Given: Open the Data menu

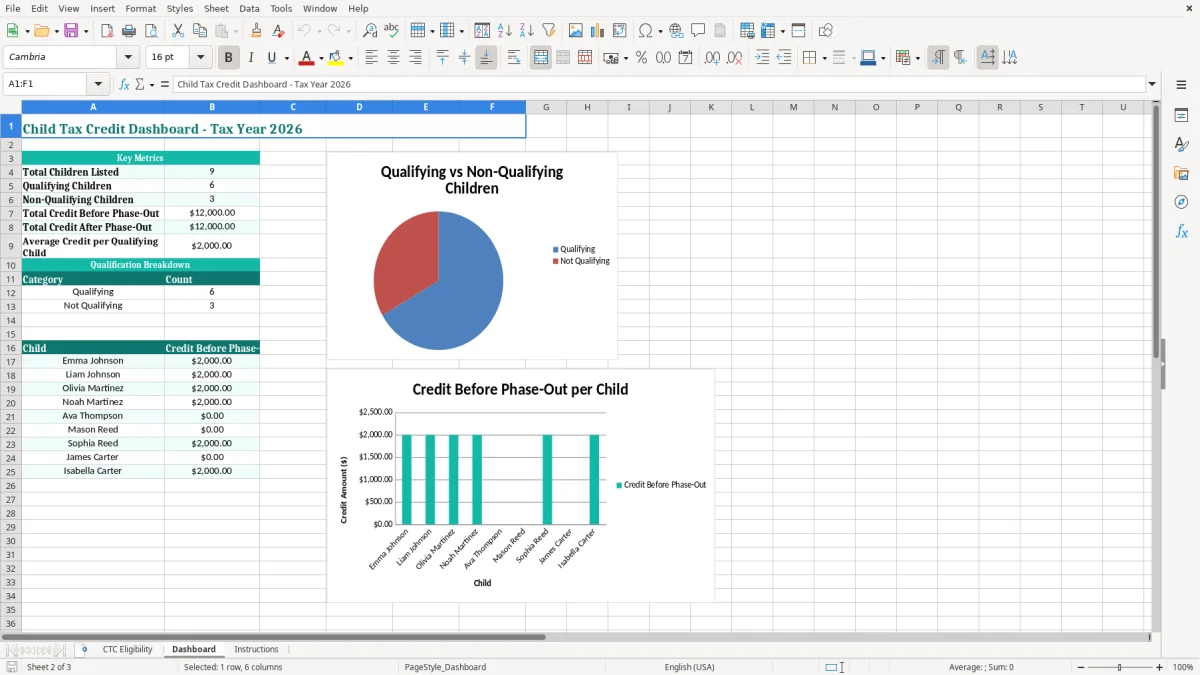Looking at the screenshot, I should point(249,8).
